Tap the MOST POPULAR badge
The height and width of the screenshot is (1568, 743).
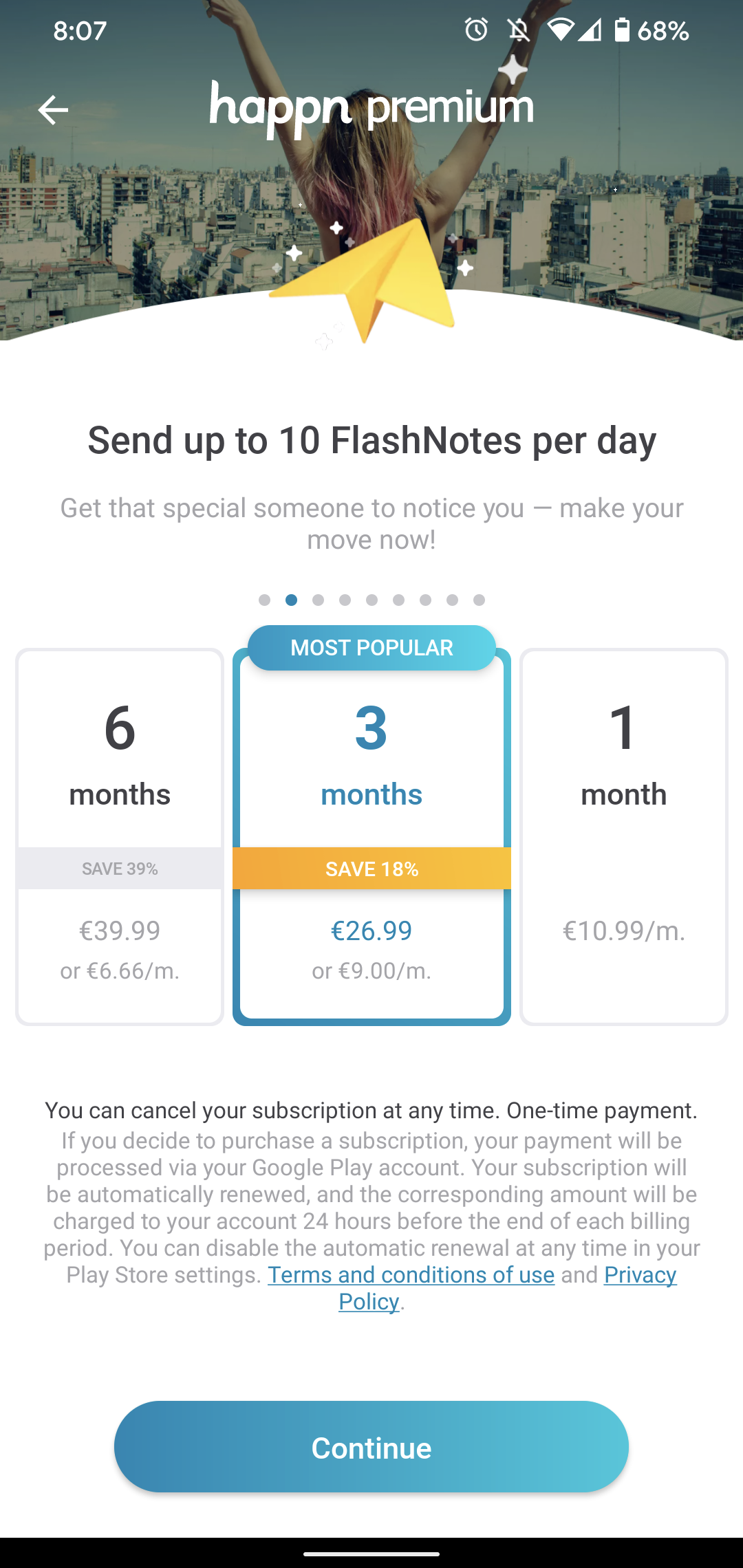click(x=371, y=648)
